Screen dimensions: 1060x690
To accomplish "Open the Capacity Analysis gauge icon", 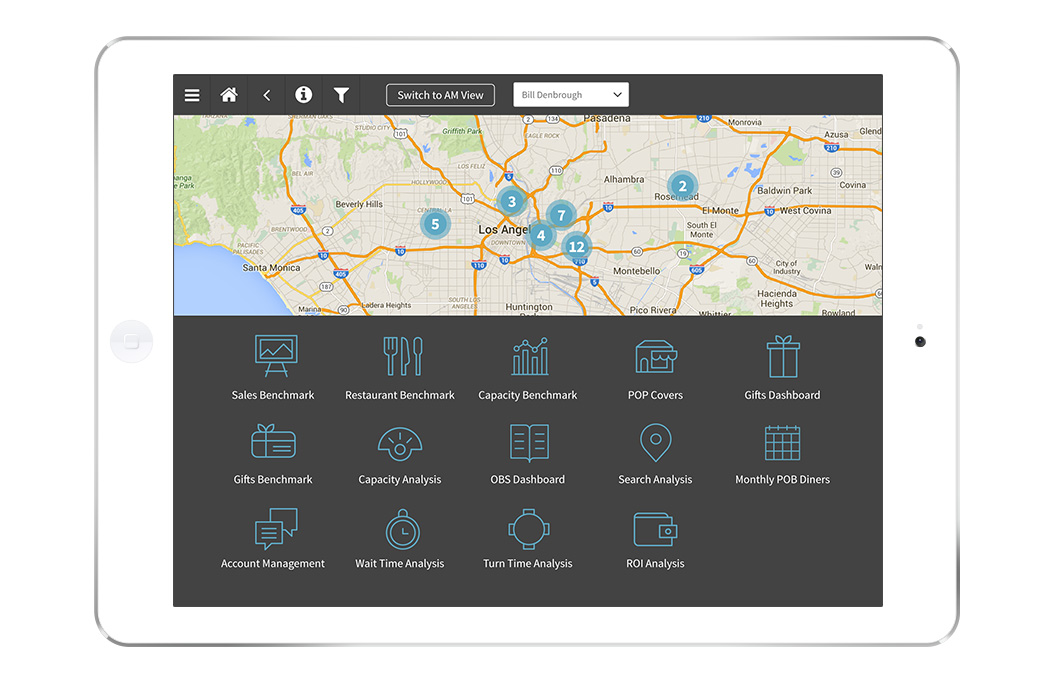I will [400, 443].
